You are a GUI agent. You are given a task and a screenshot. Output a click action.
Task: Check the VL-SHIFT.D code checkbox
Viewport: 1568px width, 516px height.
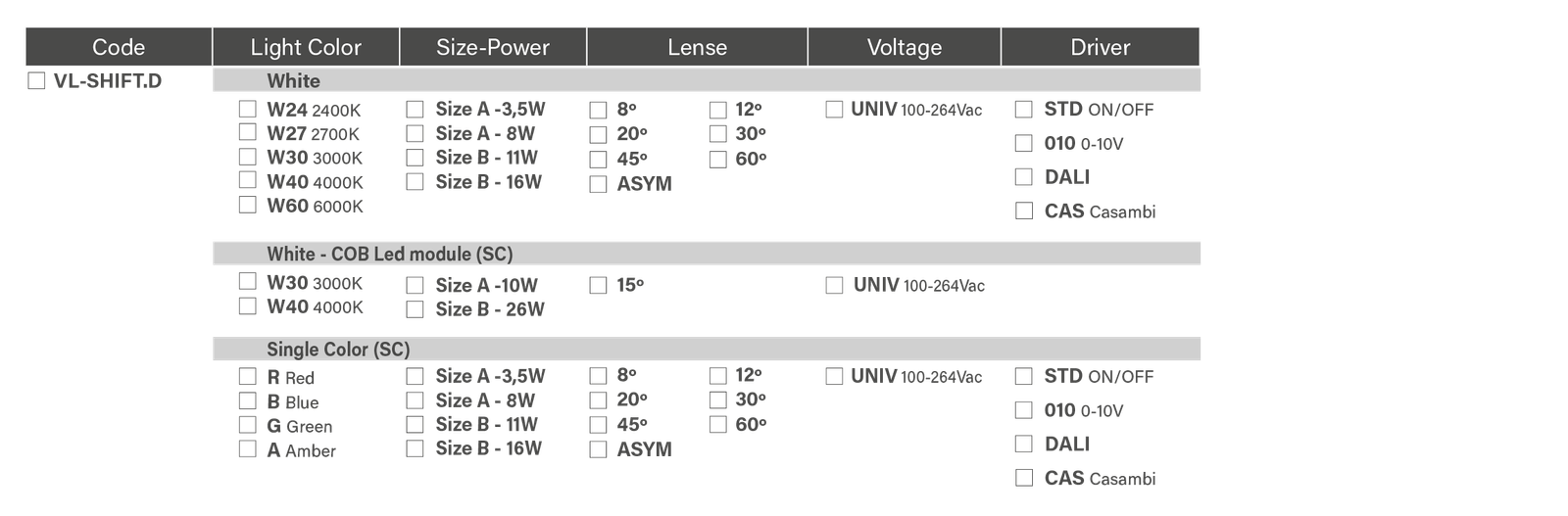point(35,81)
